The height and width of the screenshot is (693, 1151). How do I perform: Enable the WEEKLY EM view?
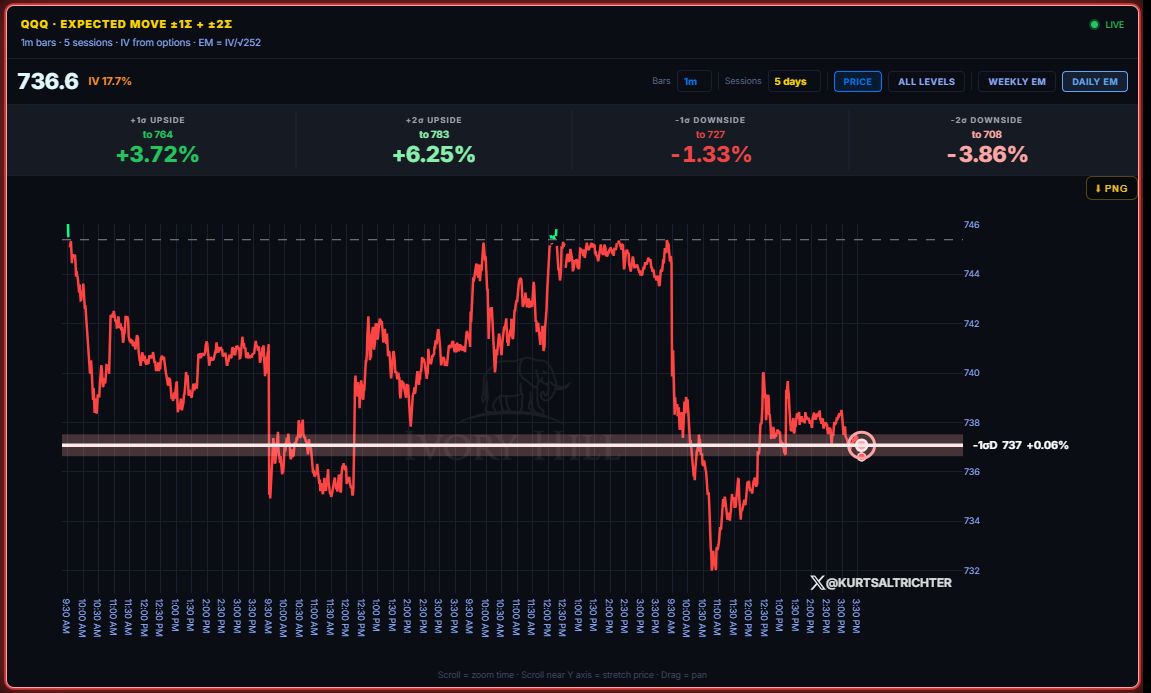[x=1017, y=81]
